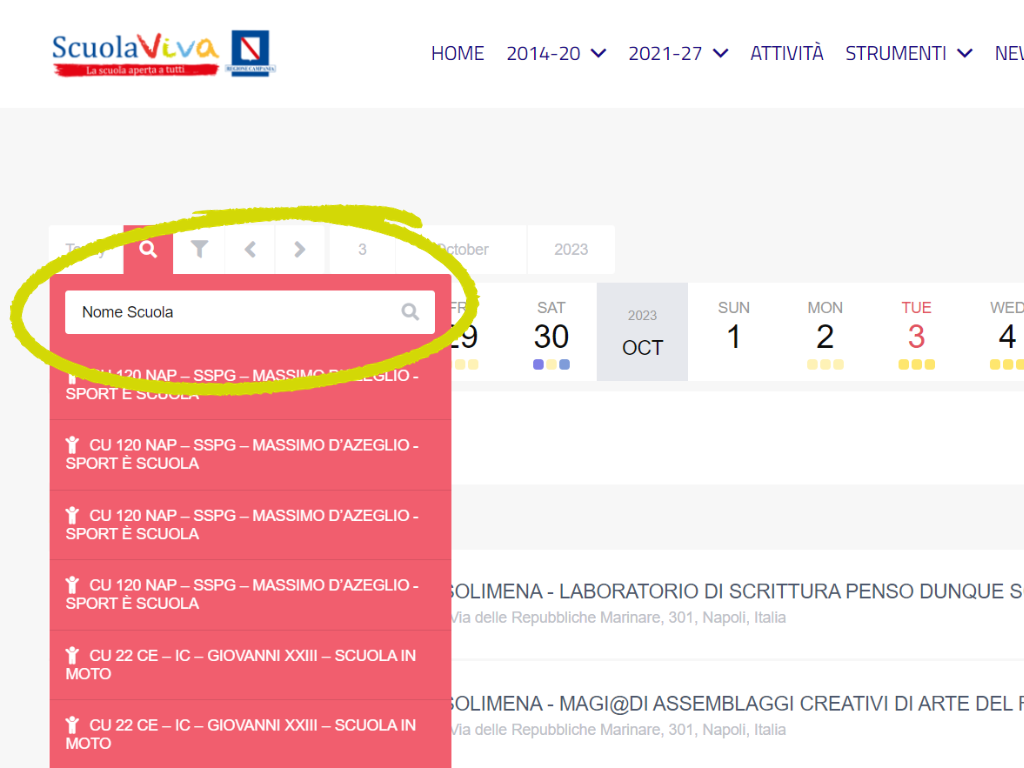Open the ATTIVITÀ menu item
This screenshot has width=1024, height=768.
pyautogui.click(x=786, y=54)
